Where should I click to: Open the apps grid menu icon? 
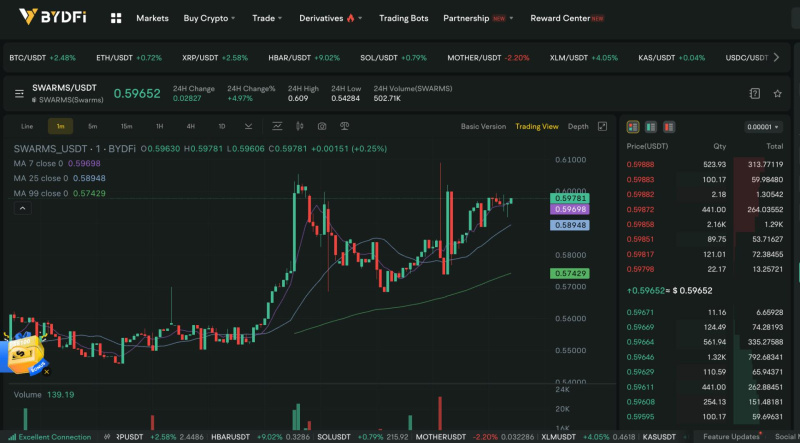(116, 18)
